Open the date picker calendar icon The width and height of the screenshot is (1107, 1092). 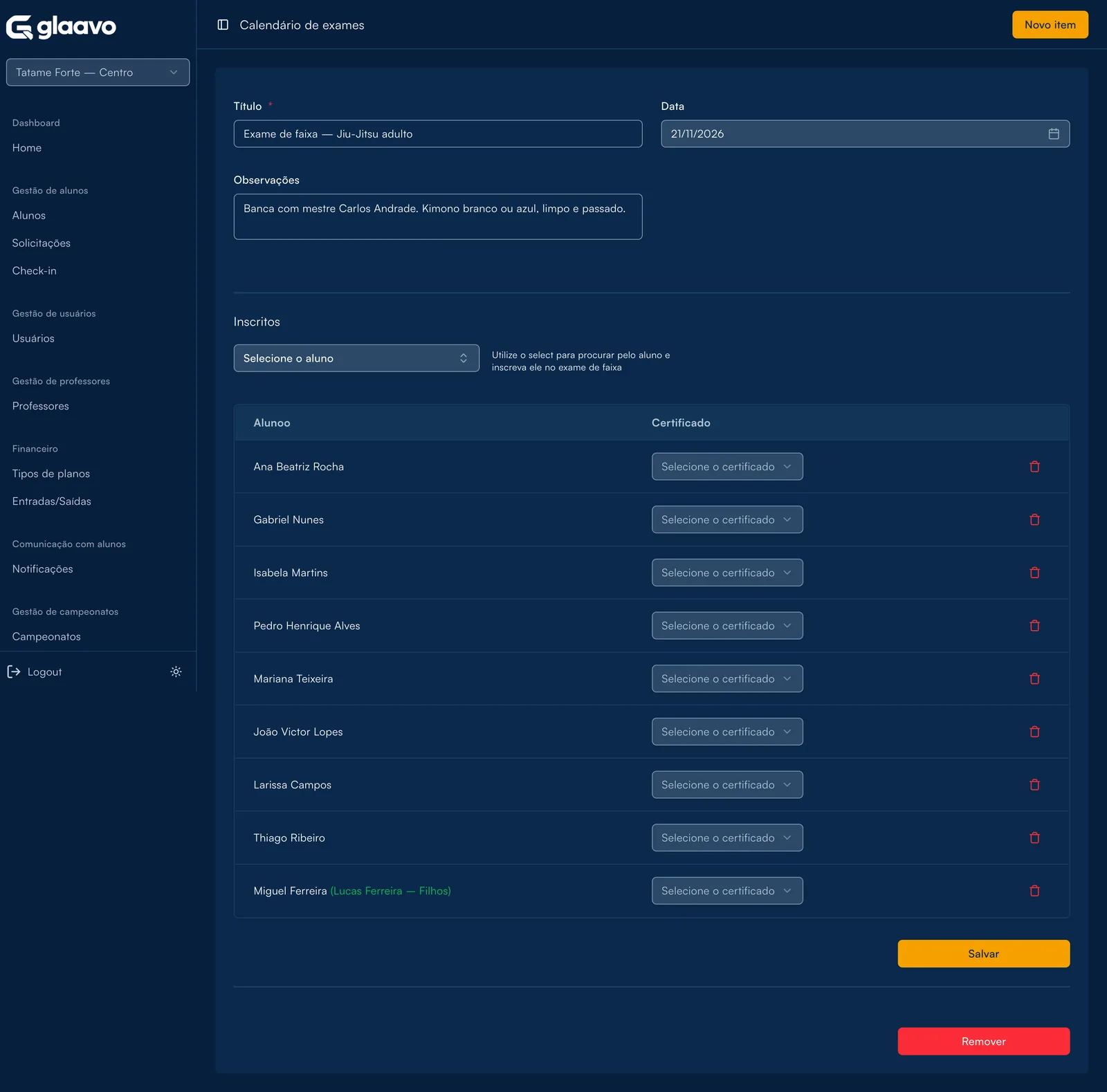click(1054, 134)
